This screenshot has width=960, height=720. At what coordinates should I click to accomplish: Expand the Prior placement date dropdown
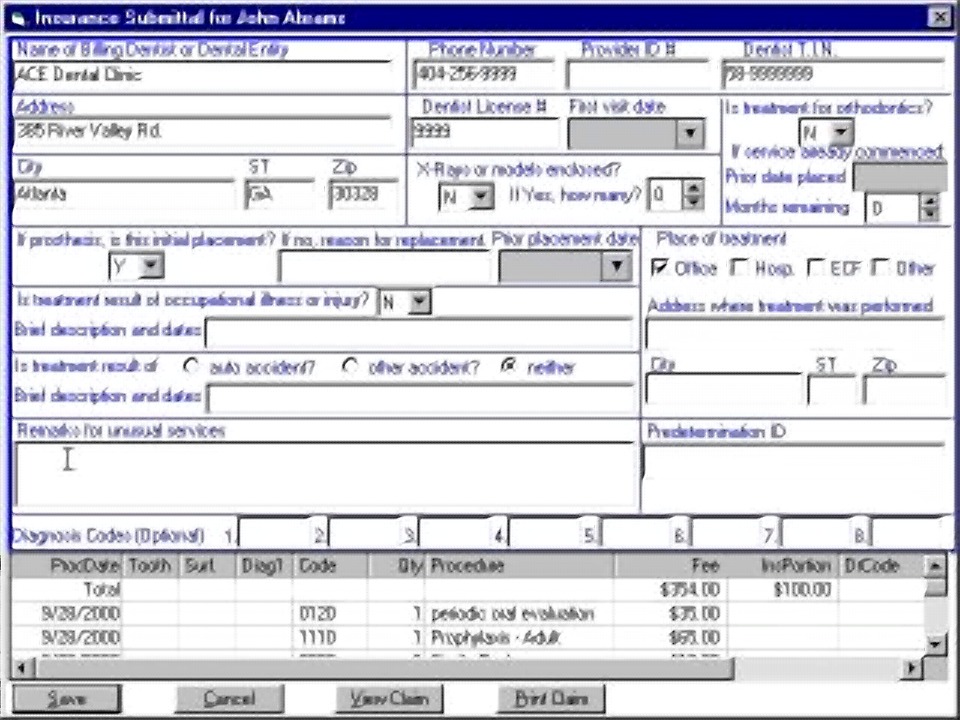(x=617, y=266)
